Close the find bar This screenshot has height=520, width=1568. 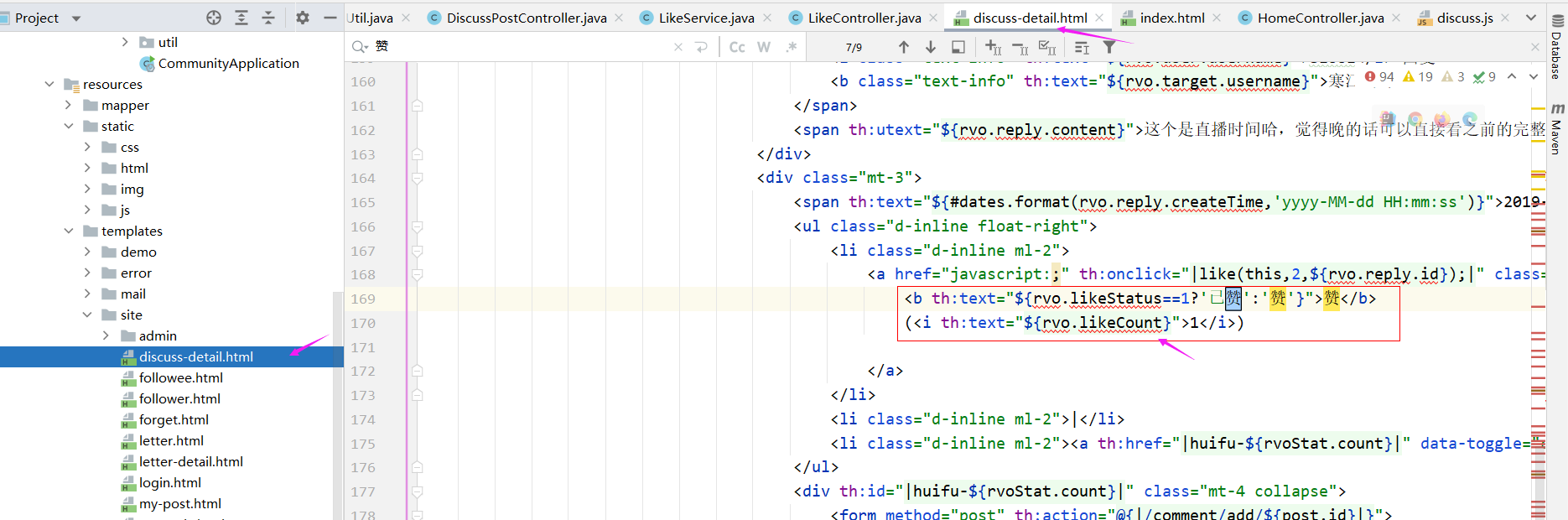pyautogui.click(x=1535, y=47)
